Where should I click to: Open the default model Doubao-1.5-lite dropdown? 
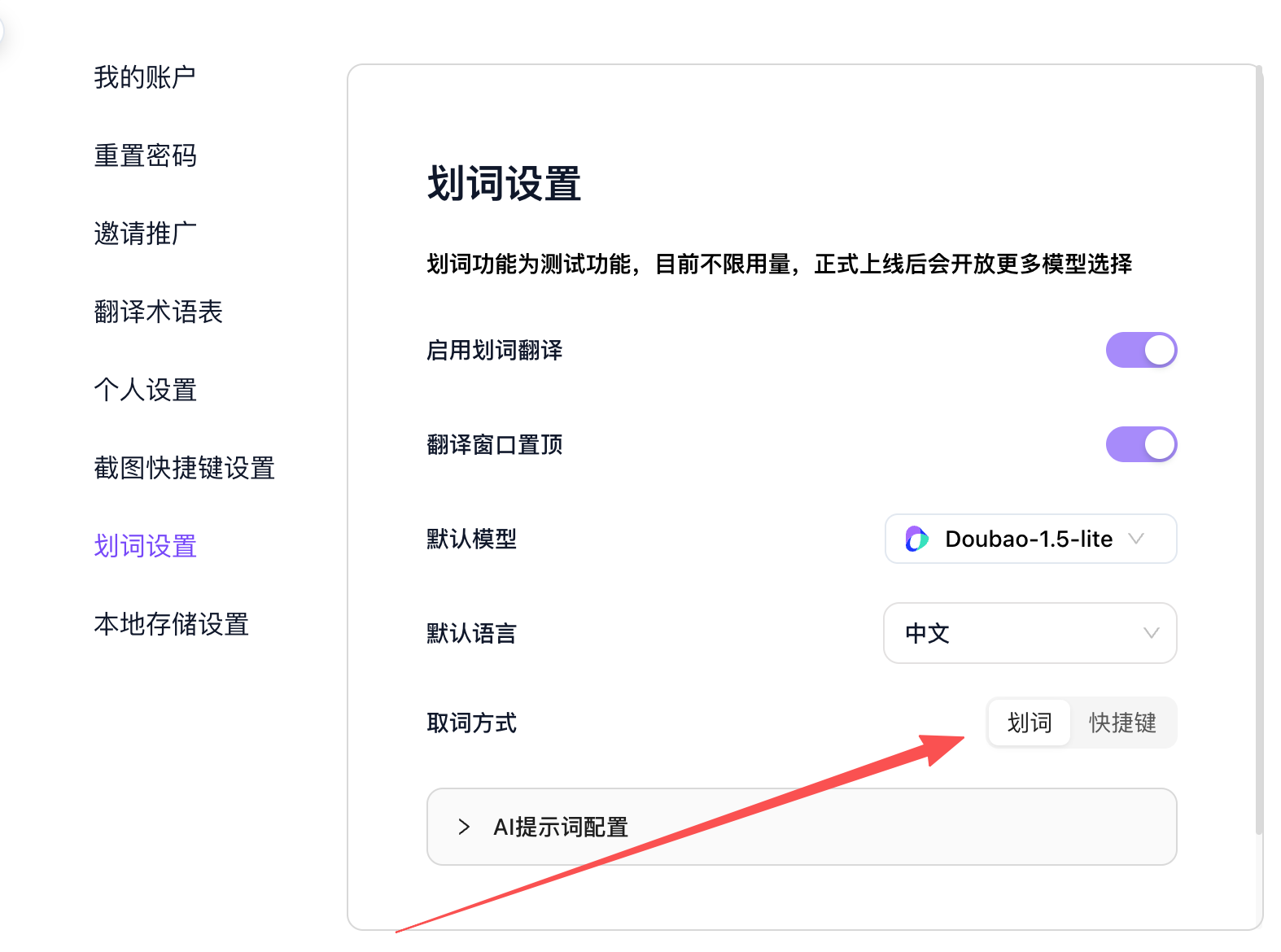point(1030,539)
